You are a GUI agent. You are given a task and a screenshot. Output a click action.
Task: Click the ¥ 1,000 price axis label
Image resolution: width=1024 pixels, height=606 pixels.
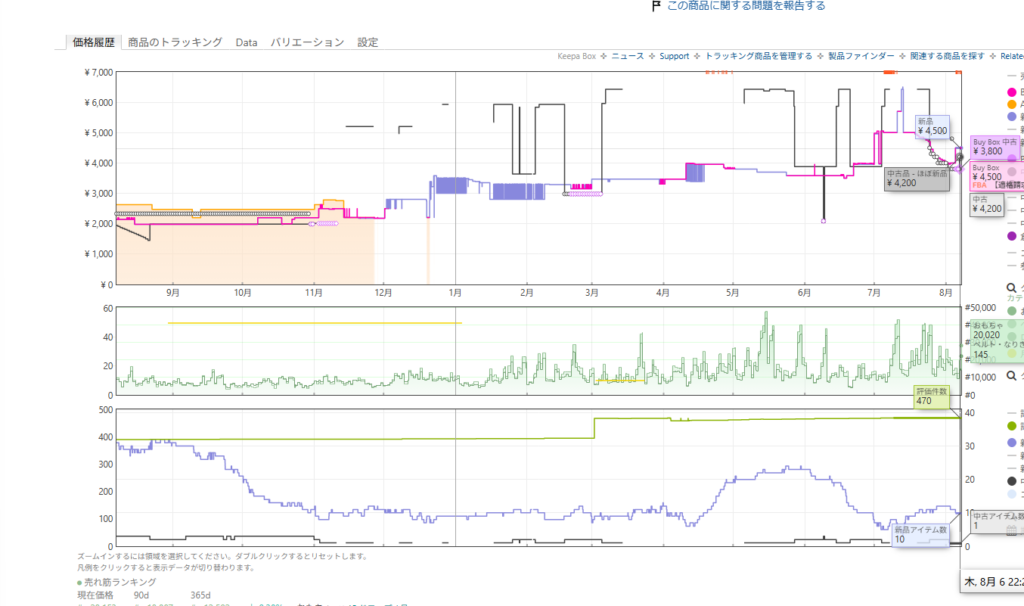pyautogui.click(x=99, y=254)
